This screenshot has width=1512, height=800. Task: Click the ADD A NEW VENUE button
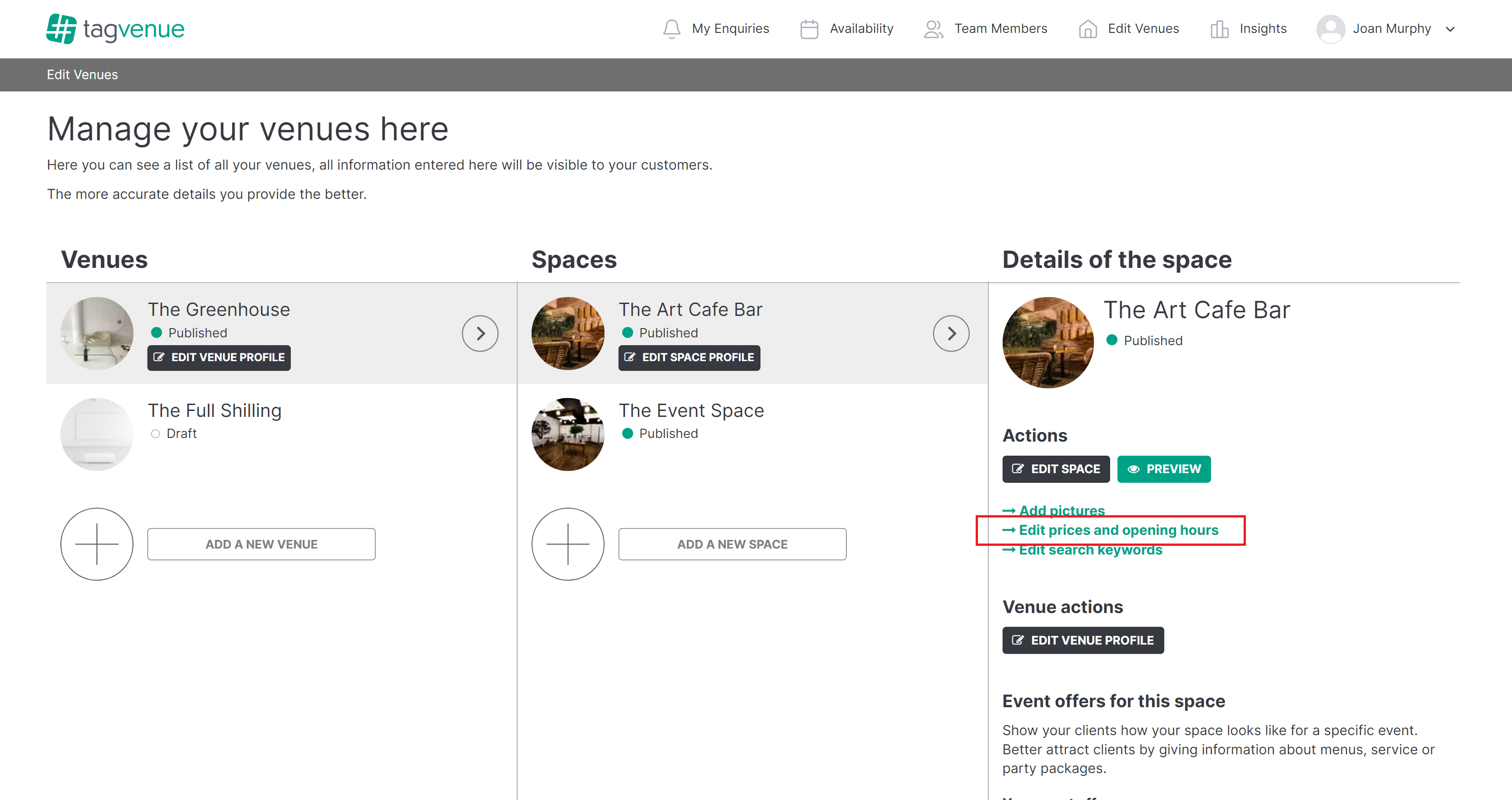click(x=261, y=544)
